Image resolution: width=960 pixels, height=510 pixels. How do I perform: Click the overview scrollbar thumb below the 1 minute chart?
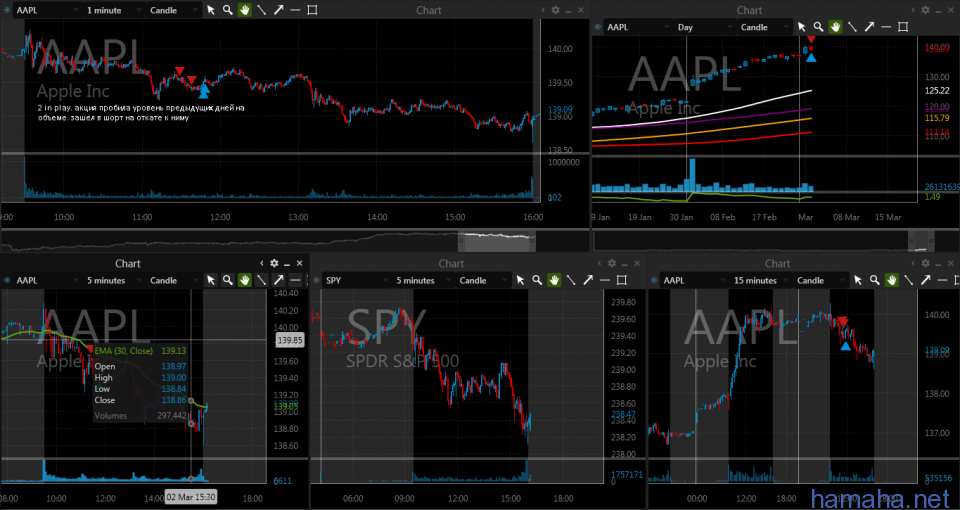[497, 241]
